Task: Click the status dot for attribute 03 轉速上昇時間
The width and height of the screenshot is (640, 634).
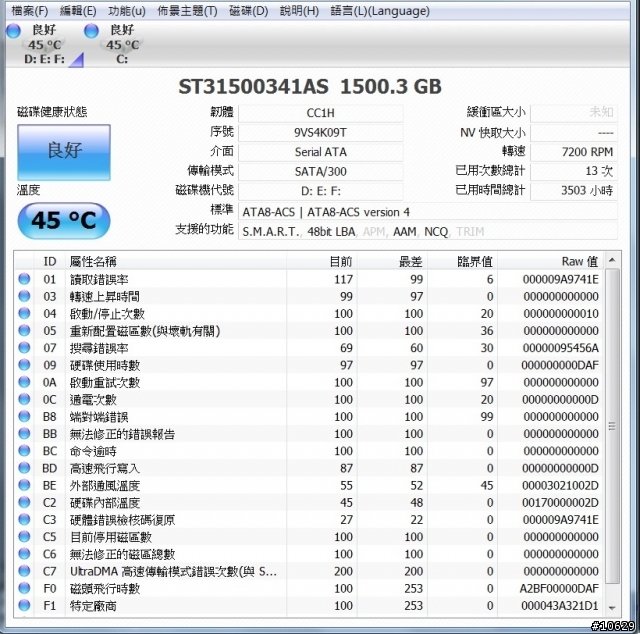Action: click(x=24, y=296)
